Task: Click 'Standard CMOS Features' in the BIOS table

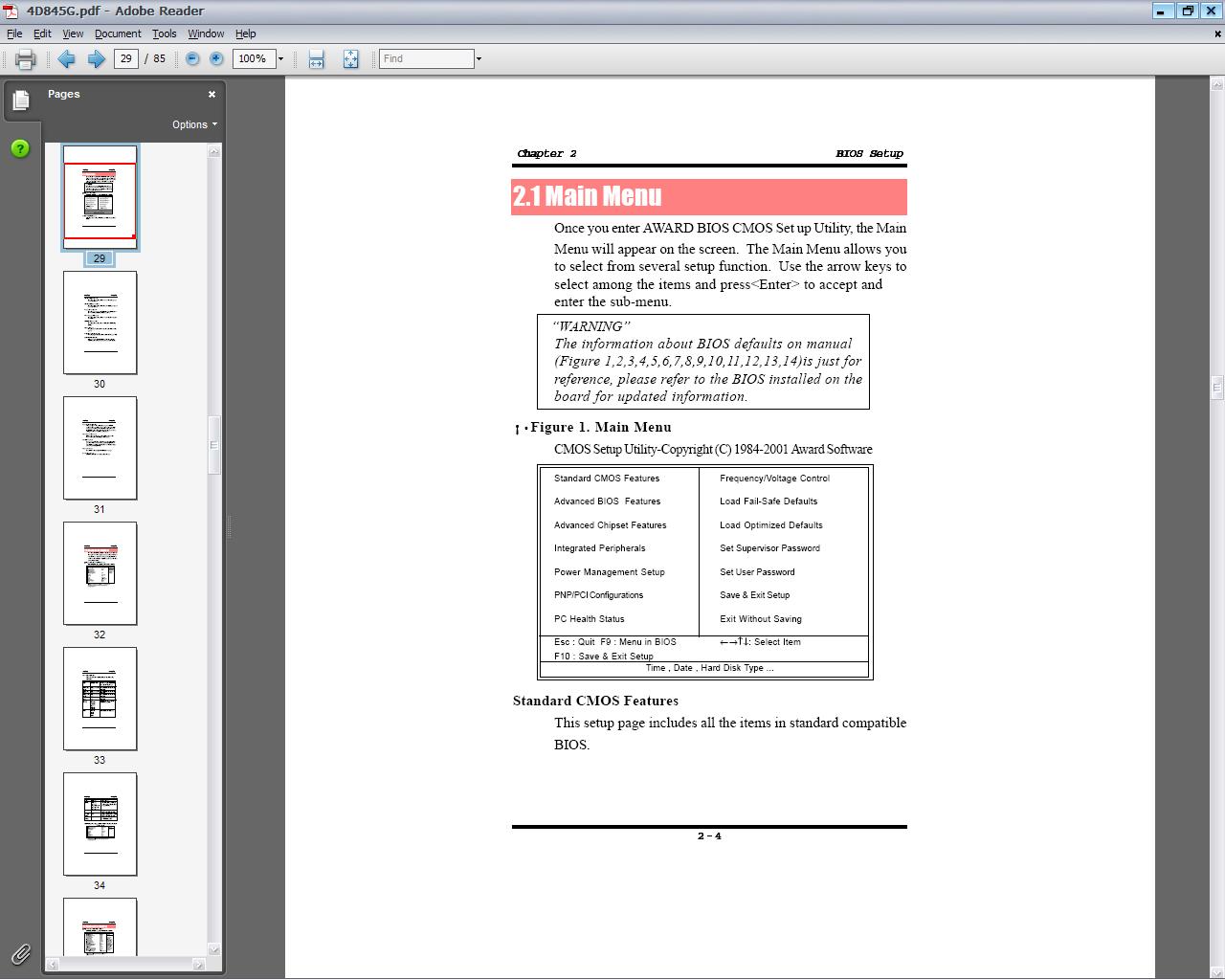Action: (607, 479)
